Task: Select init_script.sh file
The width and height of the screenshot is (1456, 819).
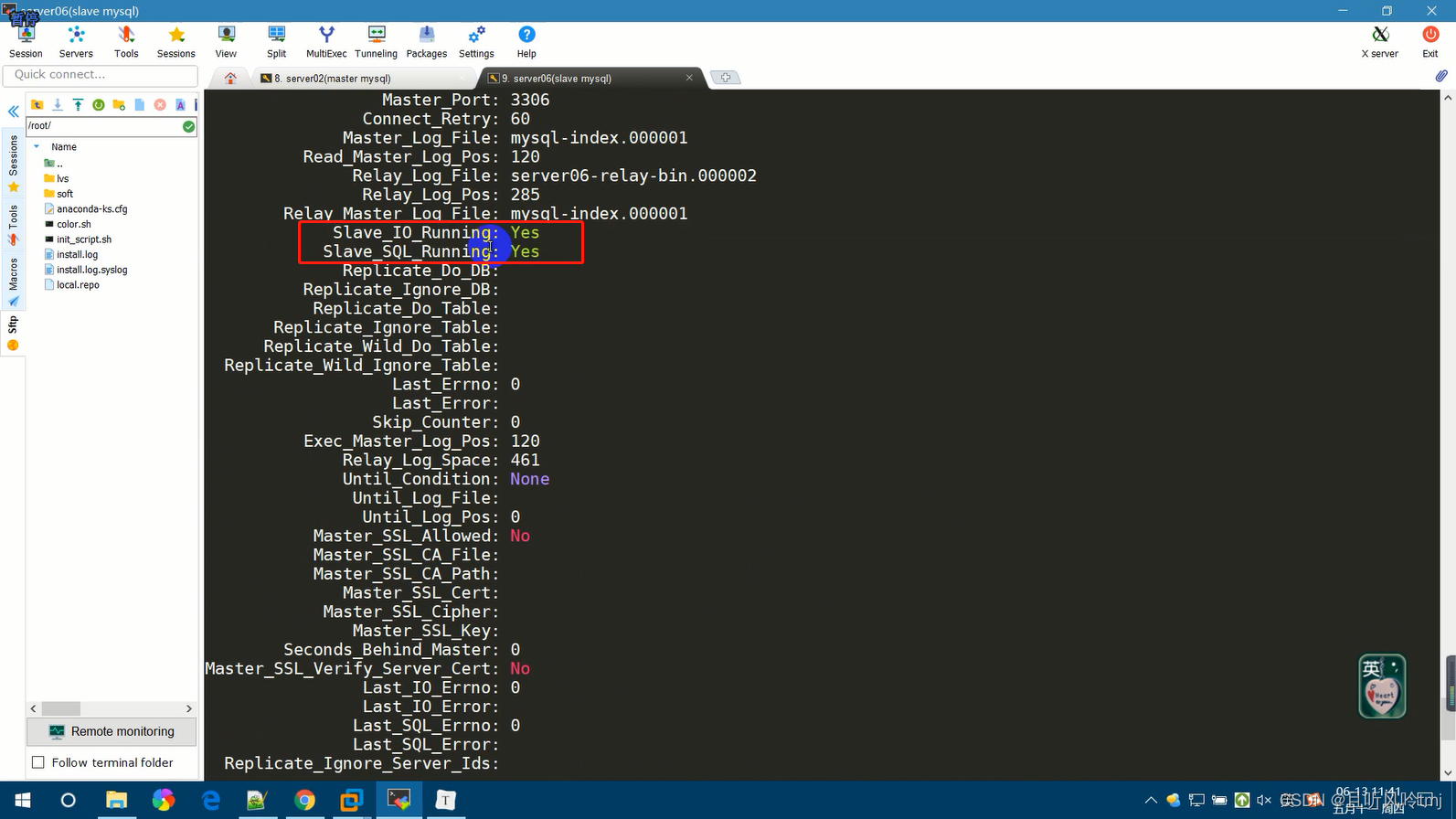Action: click(x=78, y=239)
